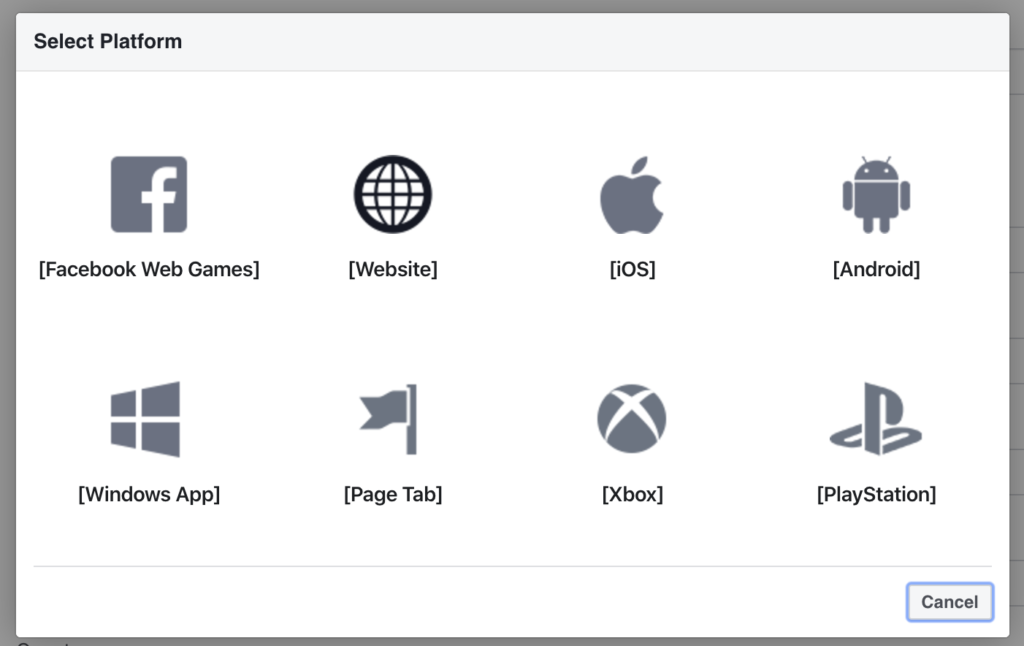1024x646 pixels.
Task: Select the Page Tab flag icon
Action: pos(389,419)
